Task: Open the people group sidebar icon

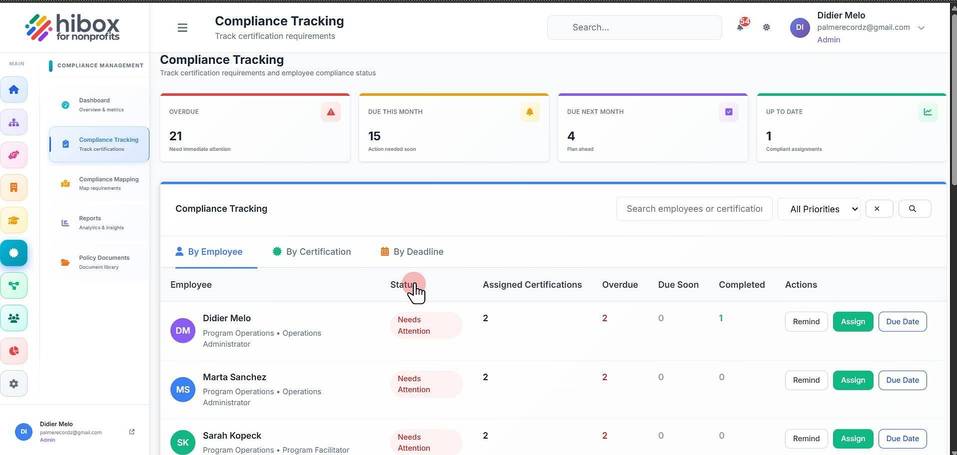Action: (13, 318)
